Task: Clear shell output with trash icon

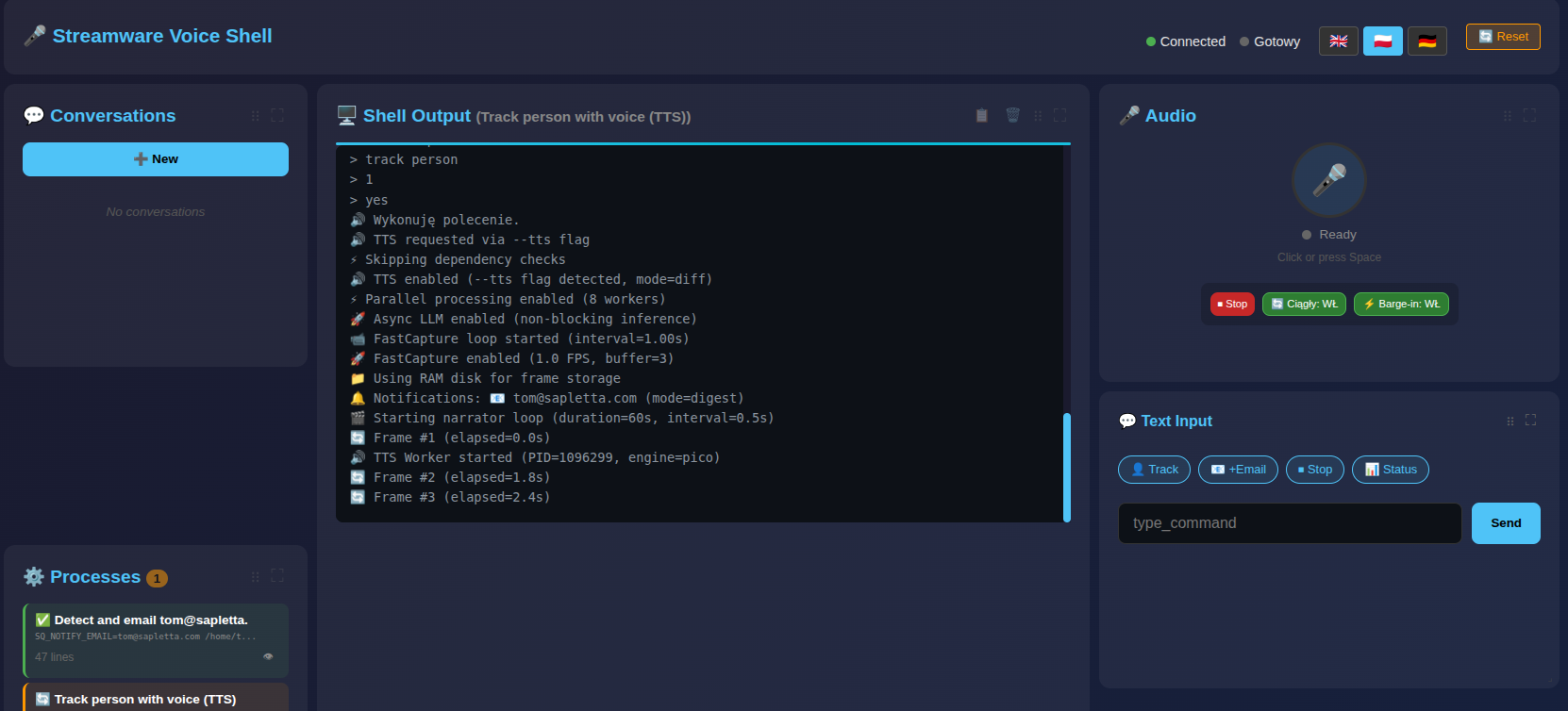Action: (x=1012, y=115)
